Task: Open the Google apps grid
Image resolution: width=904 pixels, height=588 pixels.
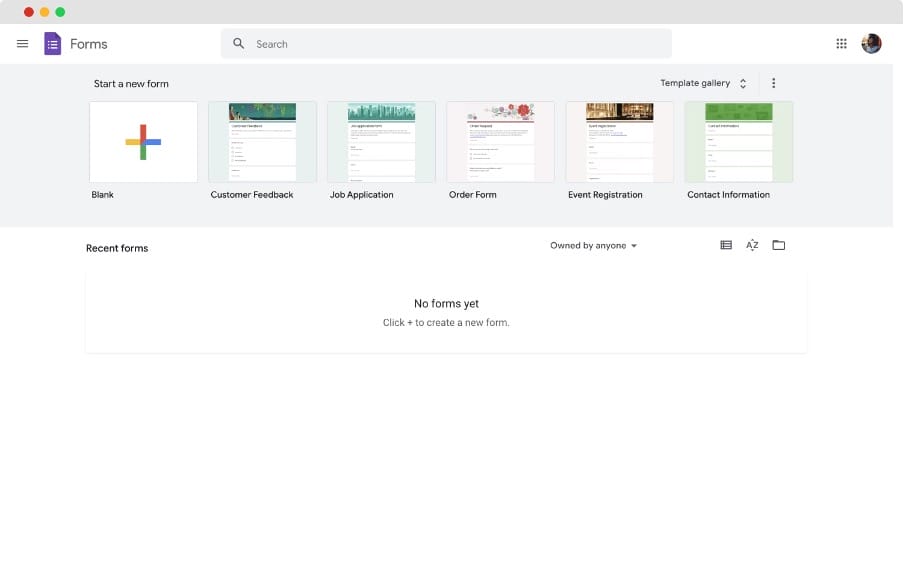Action: pos(841,44)
